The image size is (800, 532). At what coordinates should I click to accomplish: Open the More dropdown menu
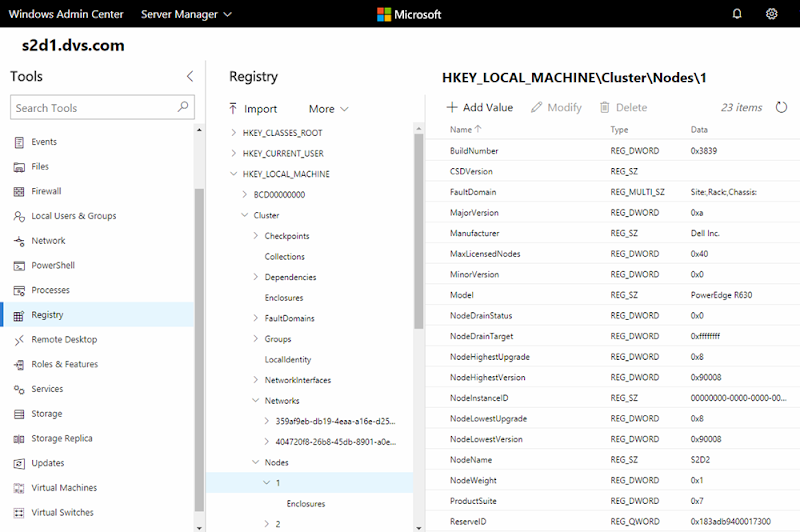pos(329,109)
